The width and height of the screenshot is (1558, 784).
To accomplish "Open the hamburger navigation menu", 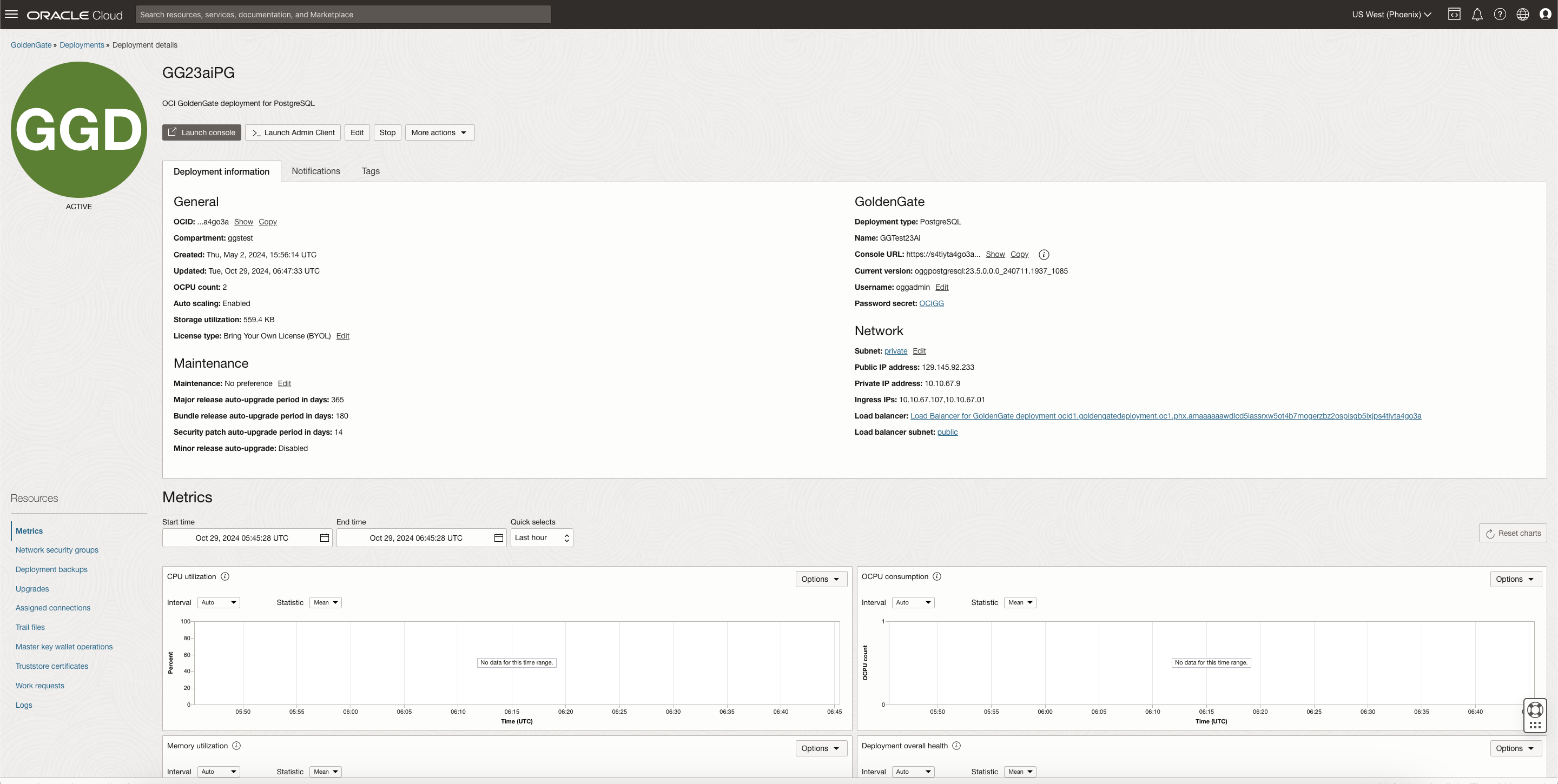I will tap(11, 15).
